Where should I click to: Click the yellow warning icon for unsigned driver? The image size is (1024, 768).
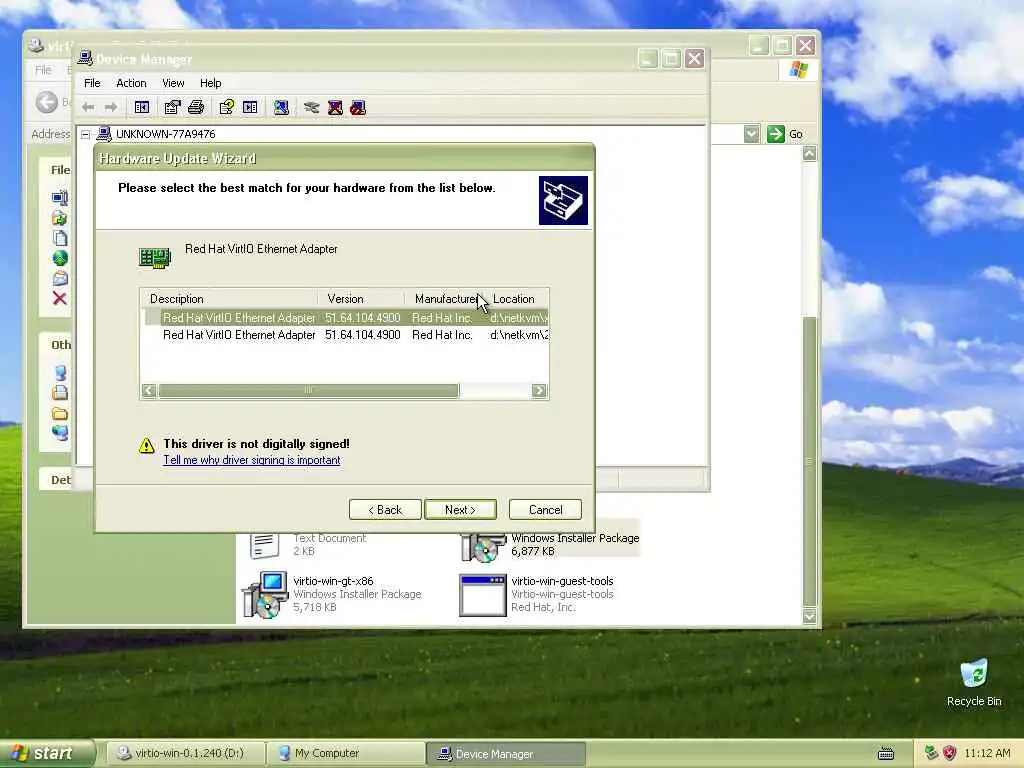tap(146, 445)
